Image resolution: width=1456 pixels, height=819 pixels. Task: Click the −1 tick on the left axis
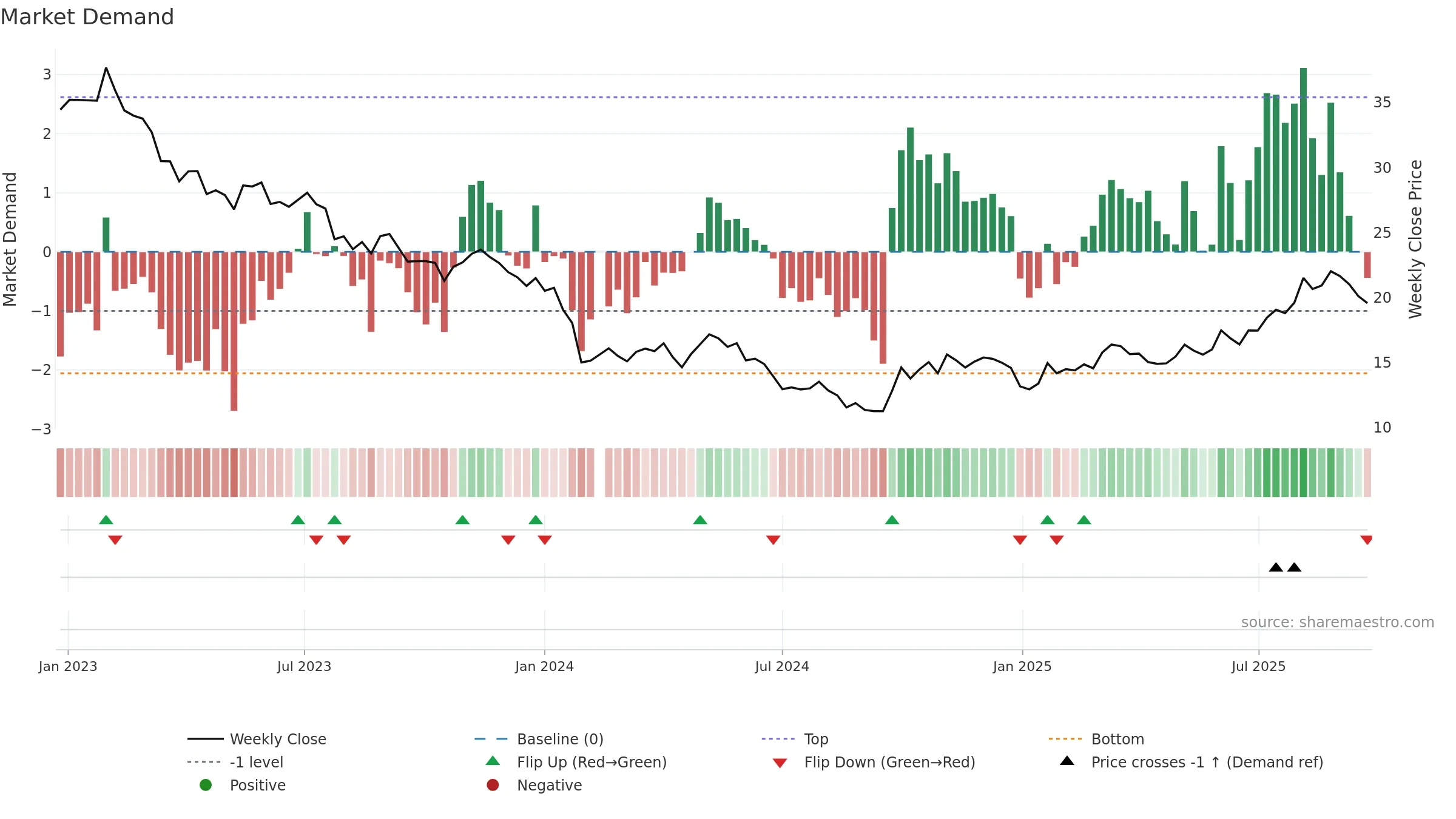41,311
